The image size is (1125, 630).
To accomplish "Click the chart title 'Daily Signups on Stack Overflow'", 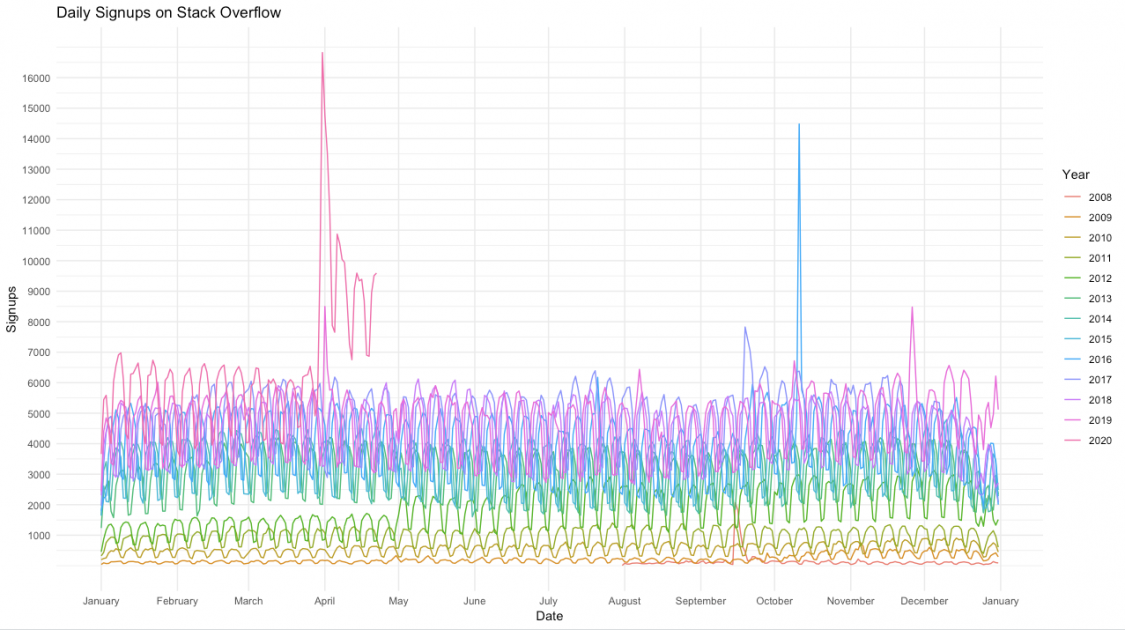I will click(169, 13).
